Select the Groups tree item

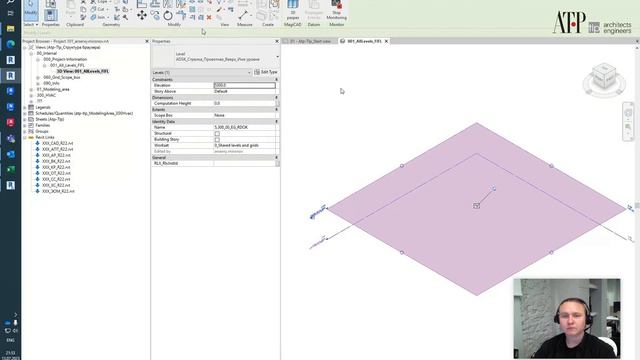point(42,131)
